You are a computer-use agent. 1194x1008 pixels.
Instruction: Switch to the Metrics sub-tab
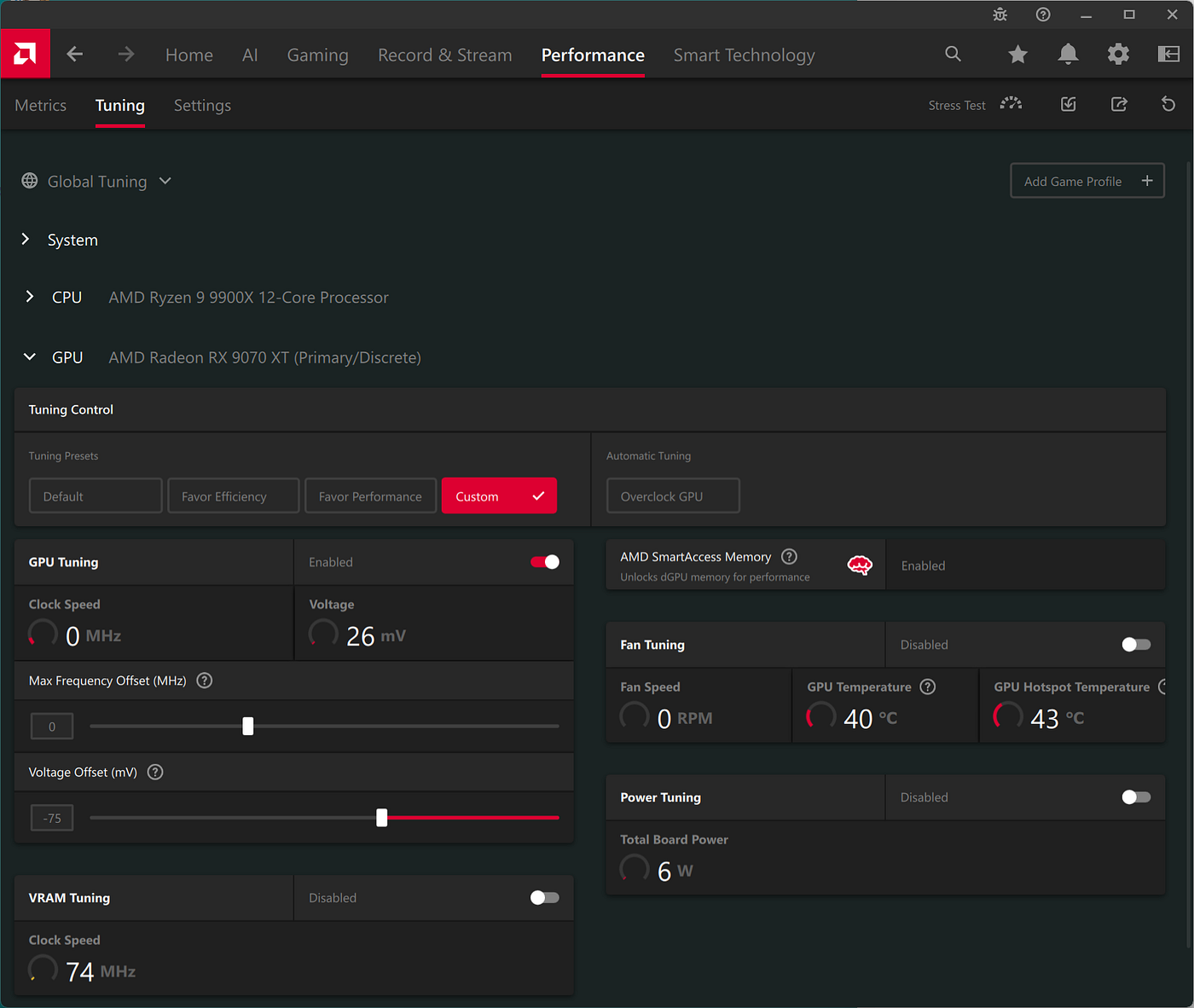click(41, 105)
